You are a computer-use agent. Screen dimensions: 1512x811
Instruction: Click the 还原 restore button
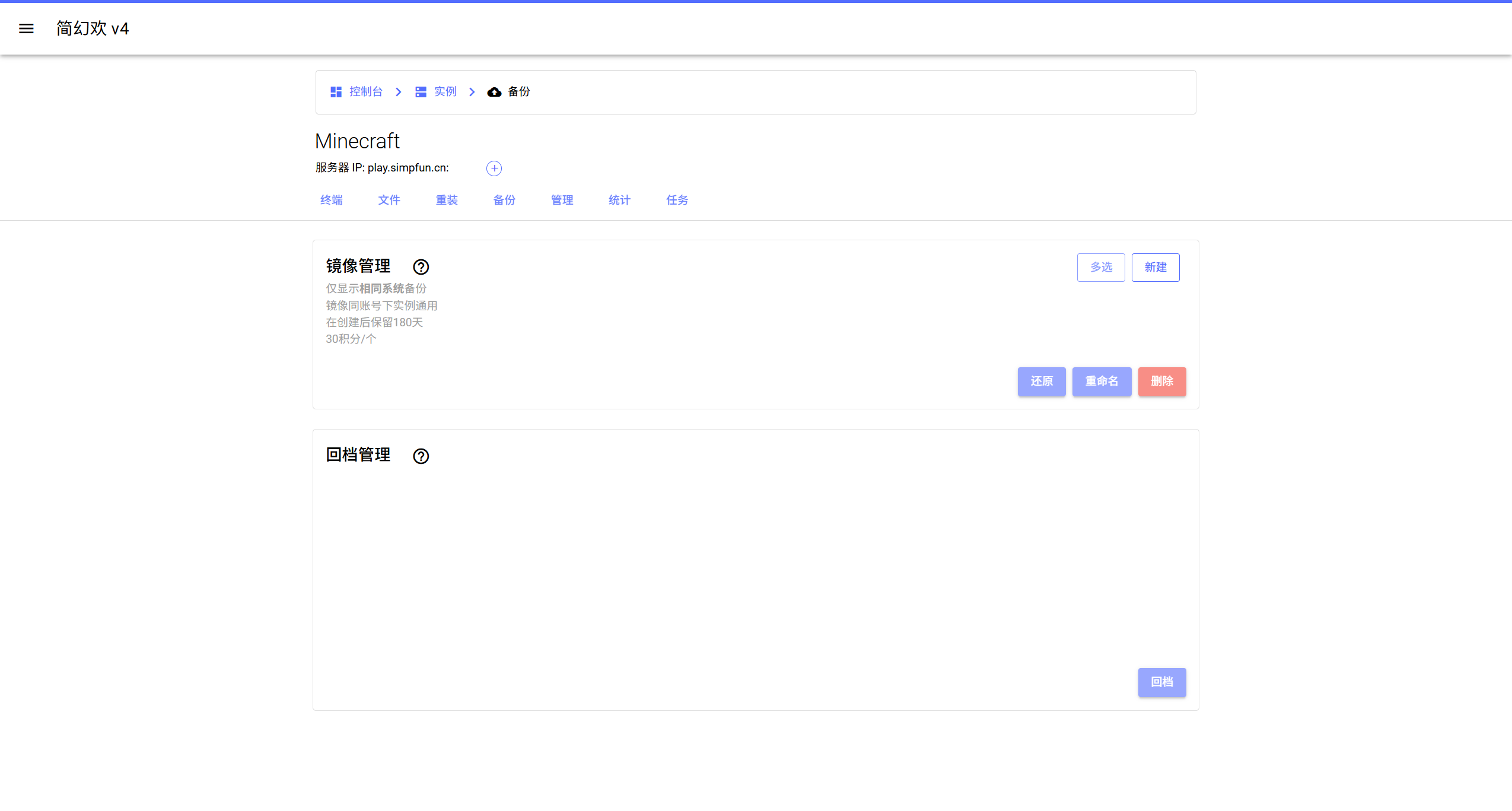pos(1041,381)
